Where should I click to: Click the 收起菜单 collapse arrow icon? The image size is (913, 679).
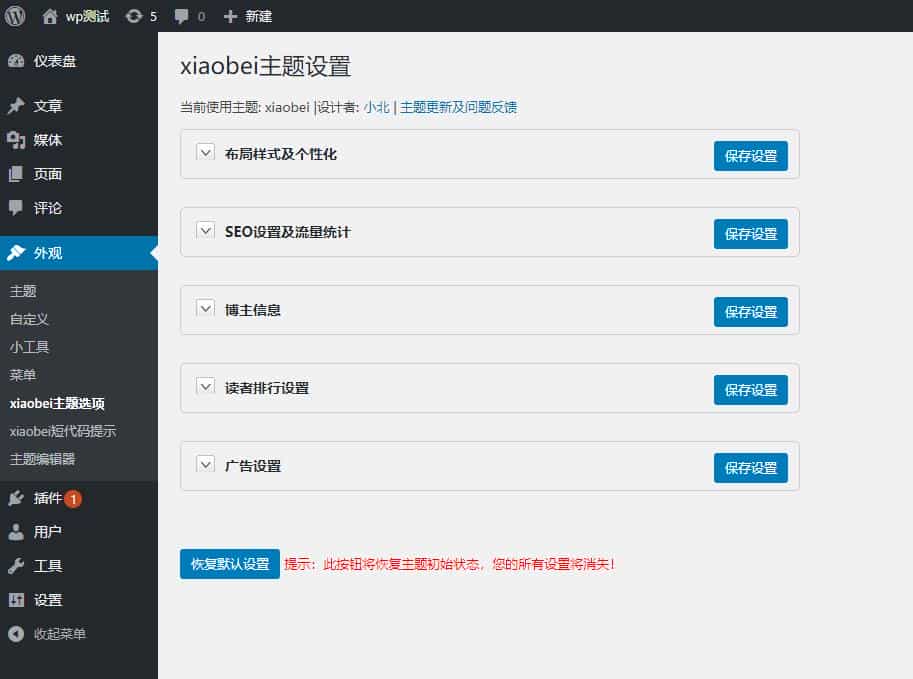tap(16, 634)
